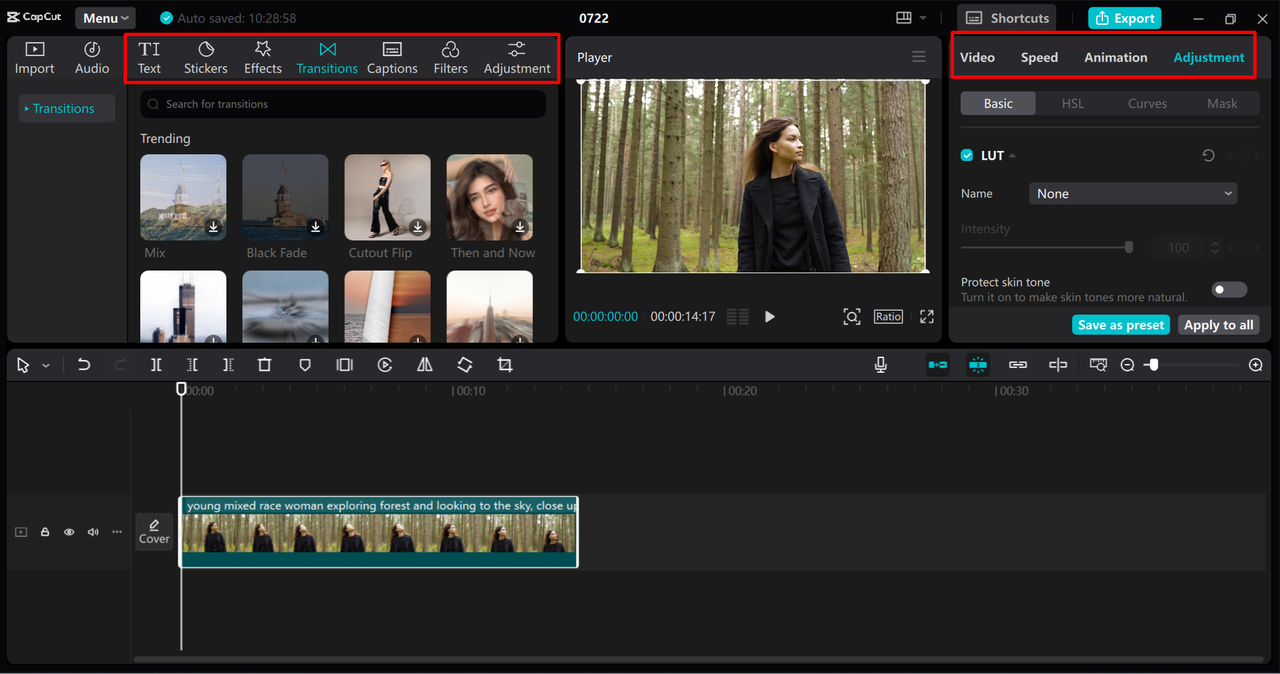
Task: Zoom out the timeline with minus icon
Action: click(x=1127, y=366)
